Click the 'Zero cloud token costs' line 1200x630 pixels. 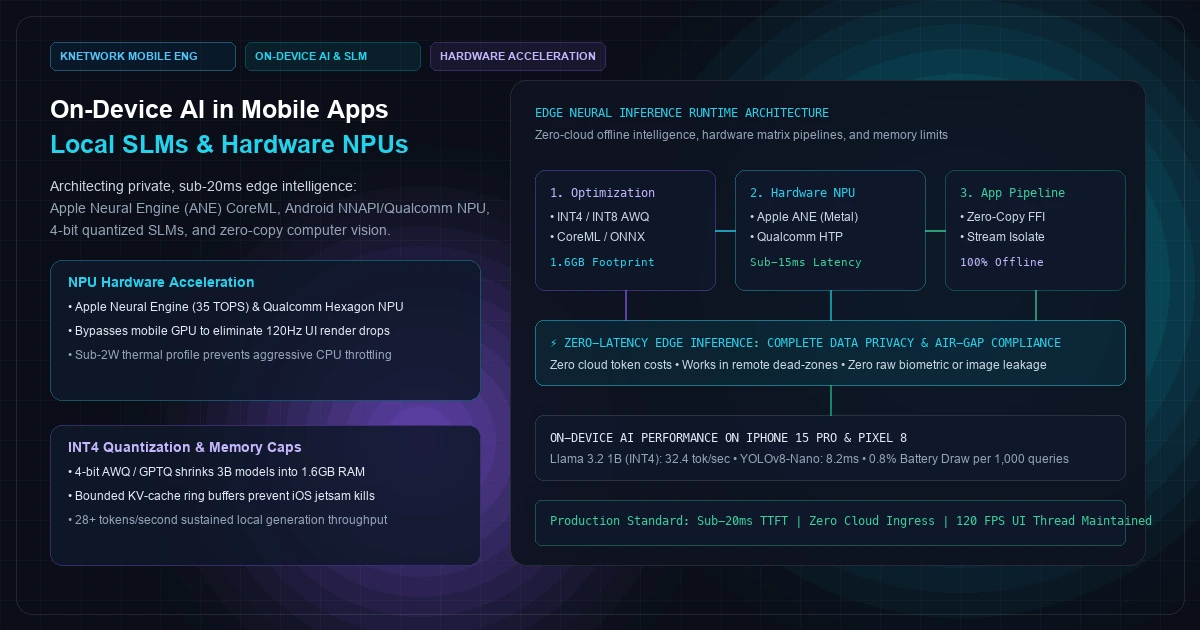click(x=798, y=365)
